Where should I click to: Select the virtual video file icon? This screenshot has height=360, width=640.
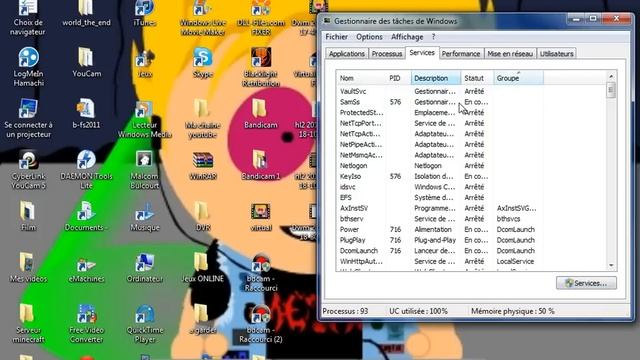point(261,216)
